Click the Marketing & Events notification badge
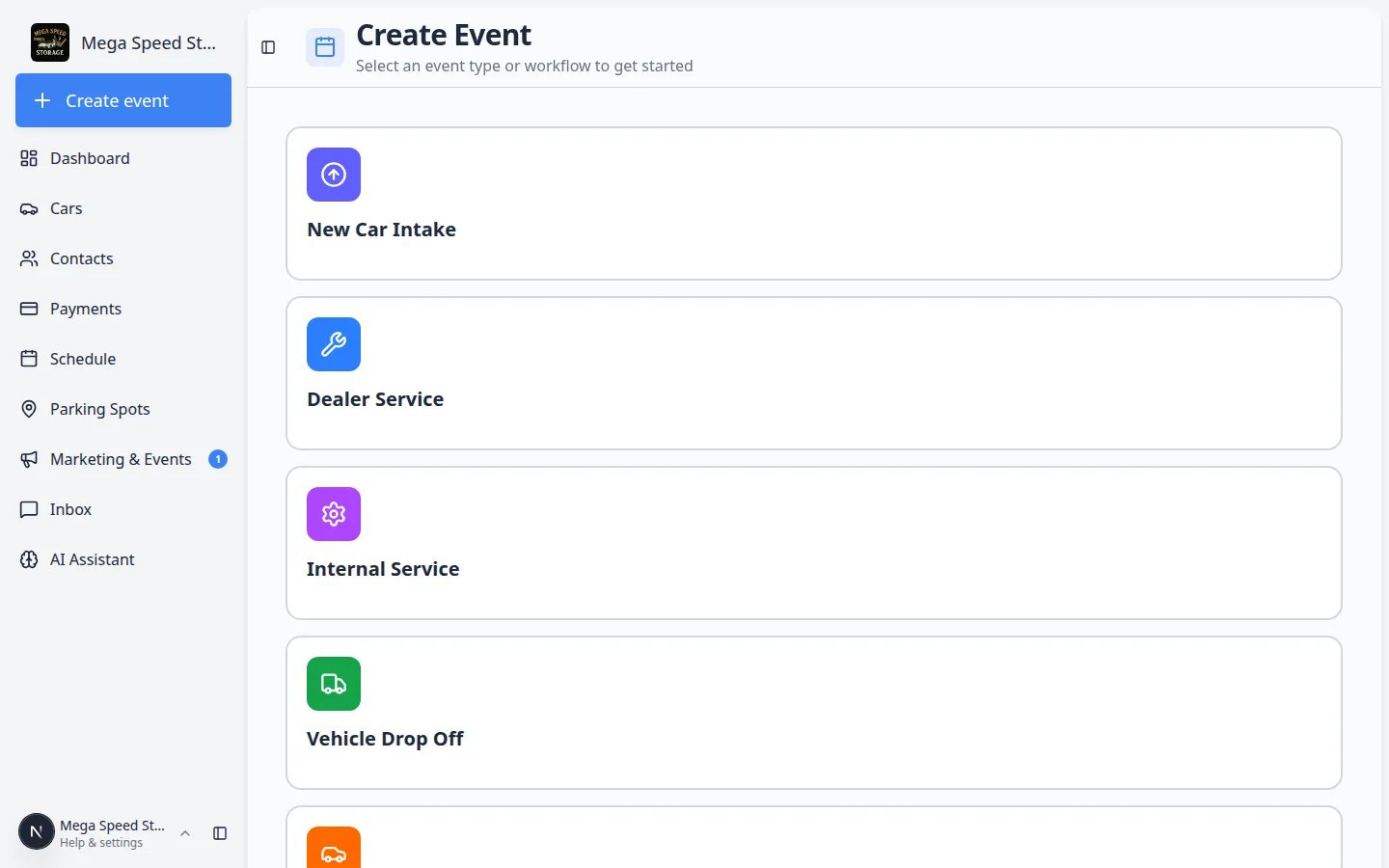Image resolution: width=1389 pixels, height=868 pixels. 218,459
